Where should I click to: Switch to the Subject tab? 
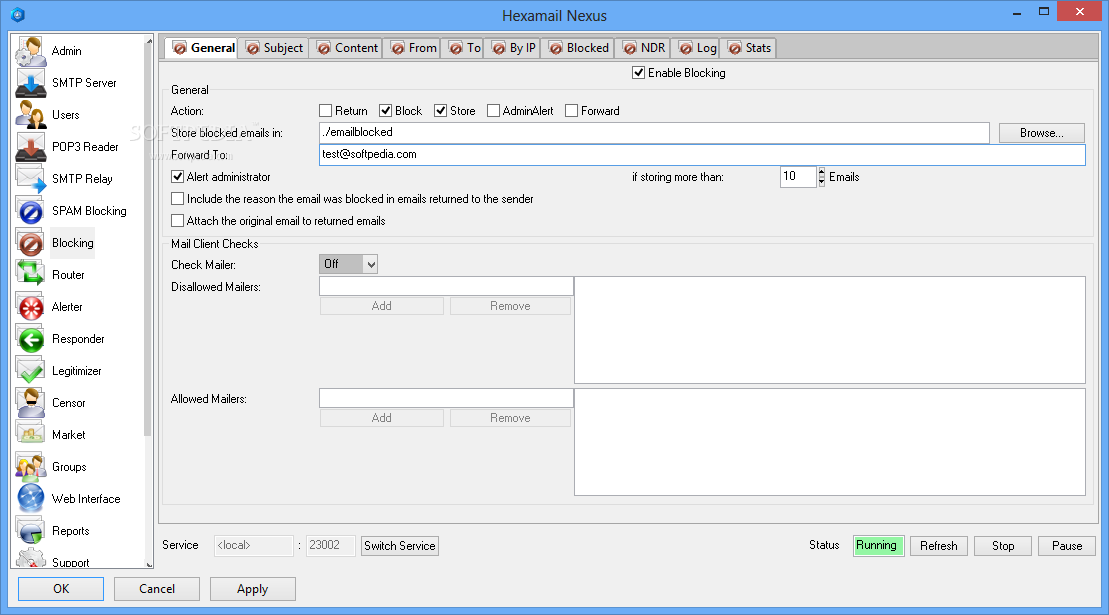[x=274, y=48]
